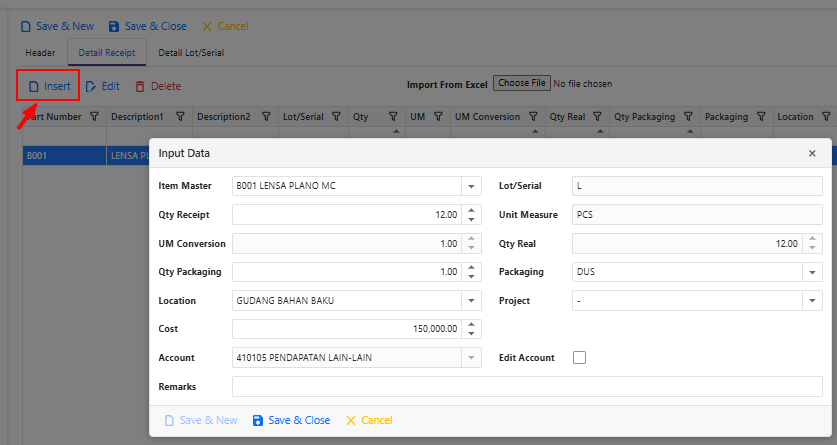The height and width of the screenshot is (445, 837).
Task: Click top toolbar Save & Close
Action: click(147, 26)
